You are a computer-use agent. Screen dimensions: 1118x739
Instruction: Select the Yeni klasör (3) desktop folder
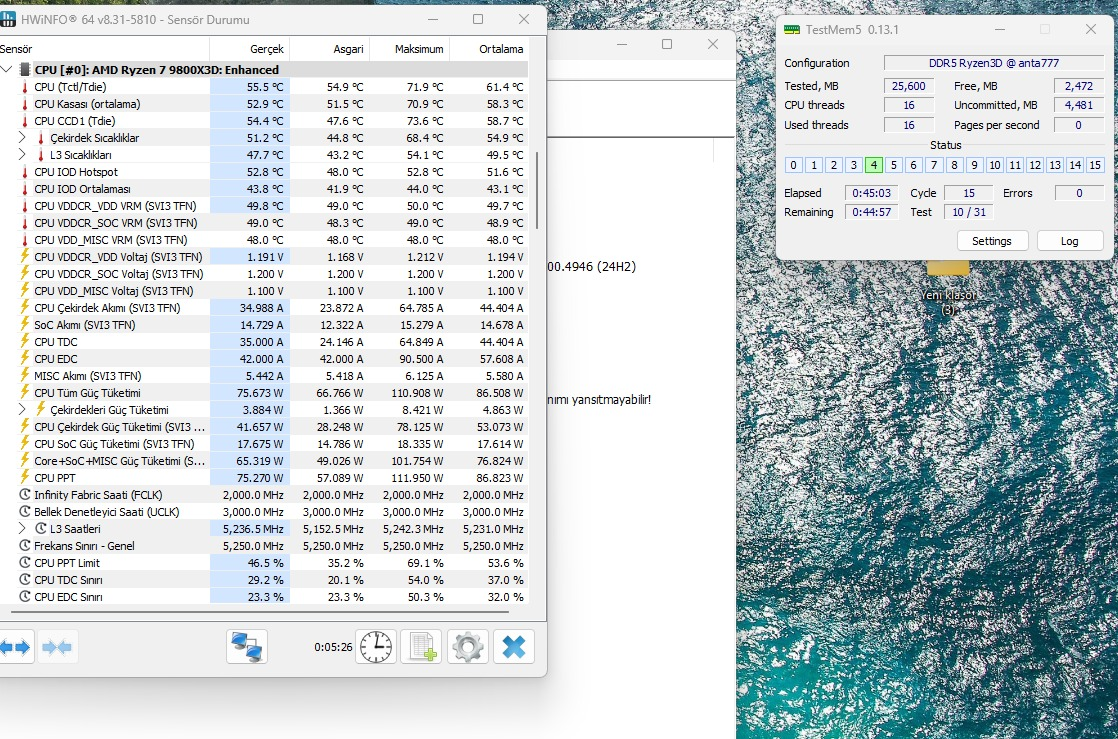coord(948,287)
